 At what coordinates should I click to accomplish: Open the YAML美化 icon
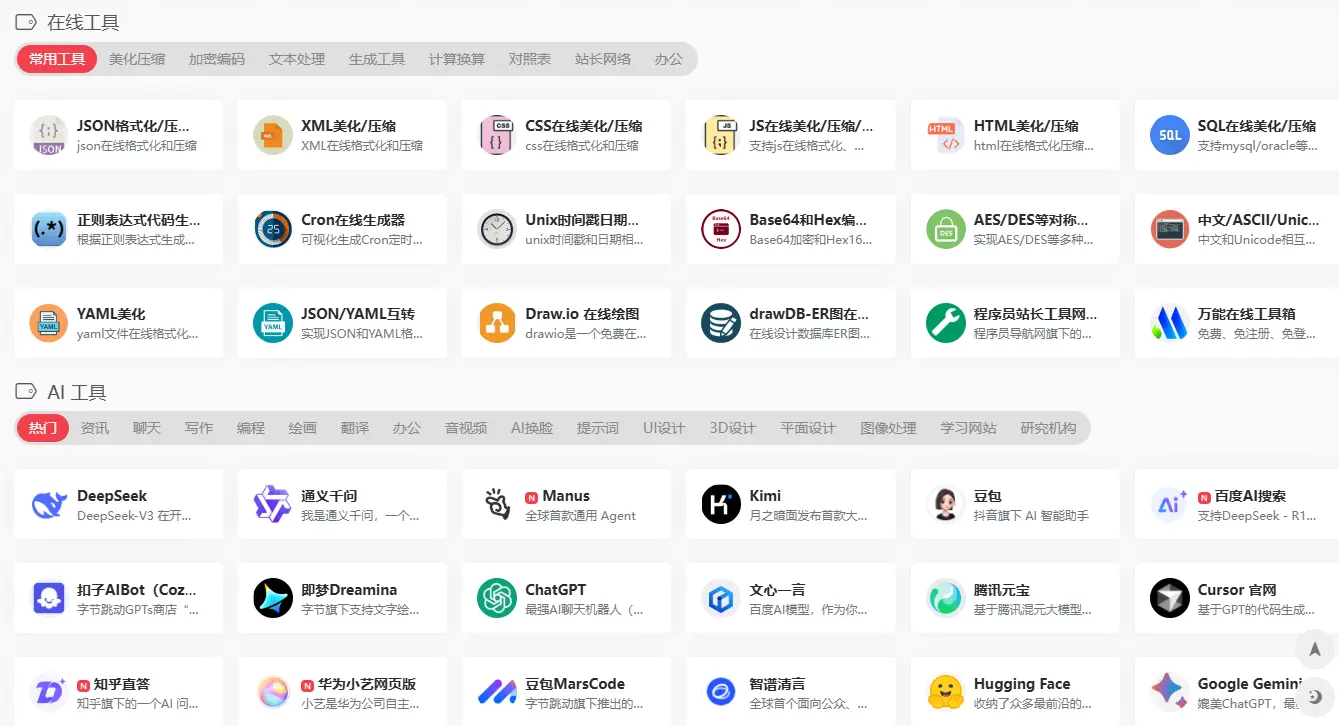click(x=49, y=323)
